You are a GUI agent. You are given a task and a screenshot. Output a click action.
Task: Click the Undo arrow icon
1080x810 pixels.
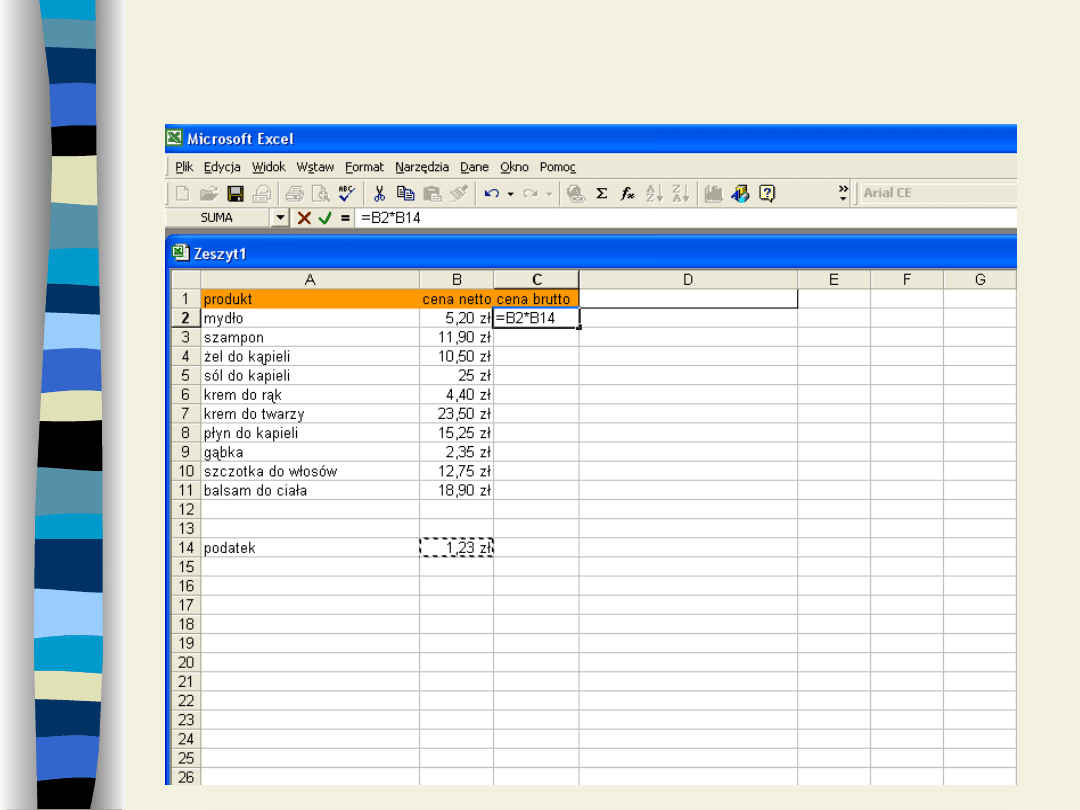[x=491, y=194]
